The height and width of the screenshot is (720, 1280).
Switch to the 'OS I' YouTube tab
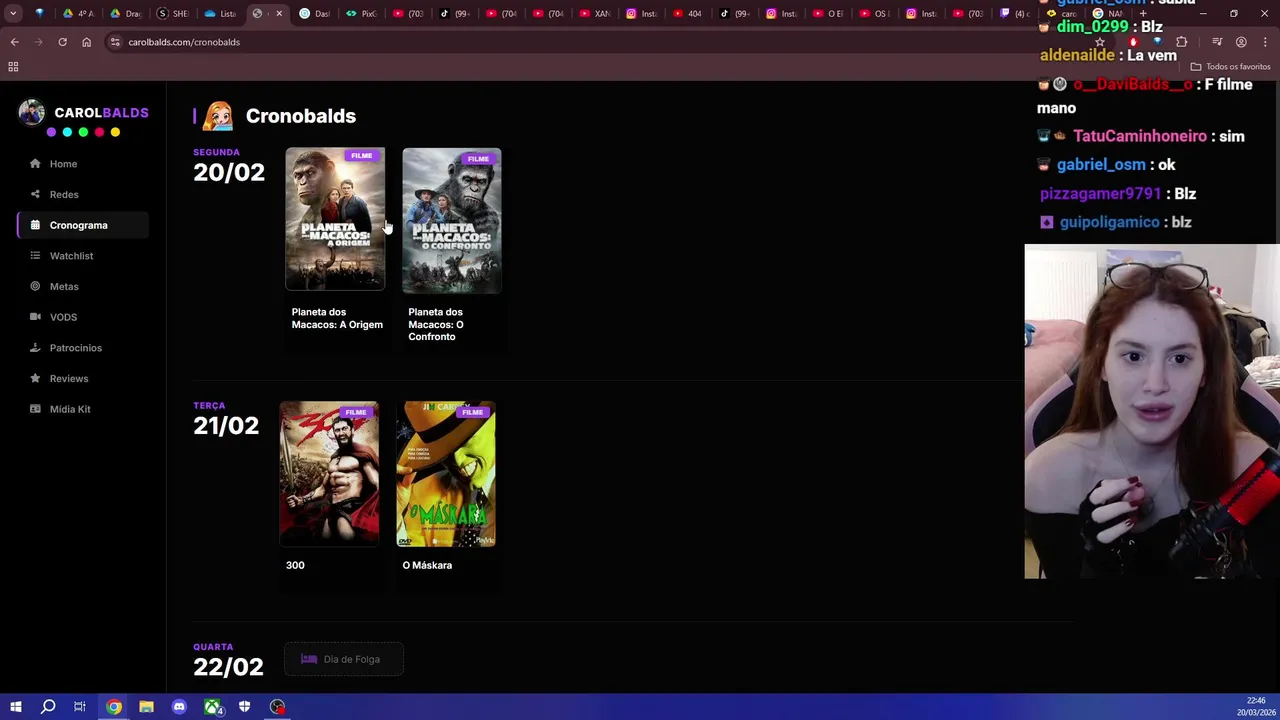point(874,14)
